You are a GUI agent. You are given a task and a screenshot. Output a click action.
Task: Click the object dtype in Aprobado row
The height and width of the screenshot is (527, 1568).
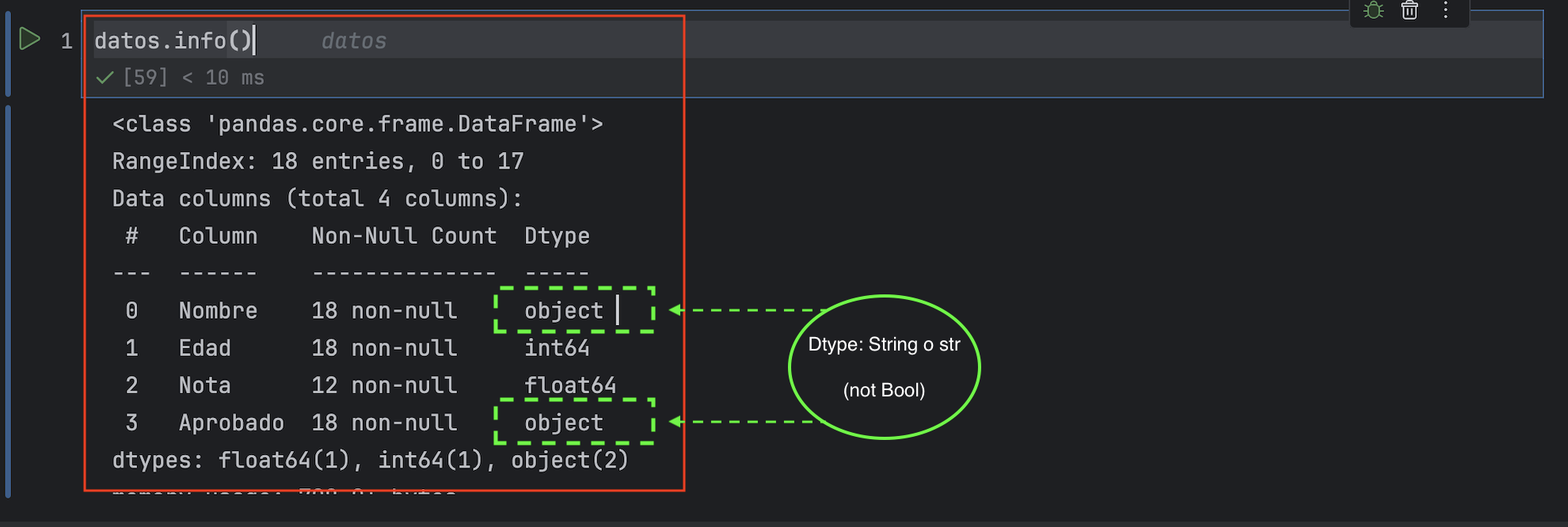[564, 423]
